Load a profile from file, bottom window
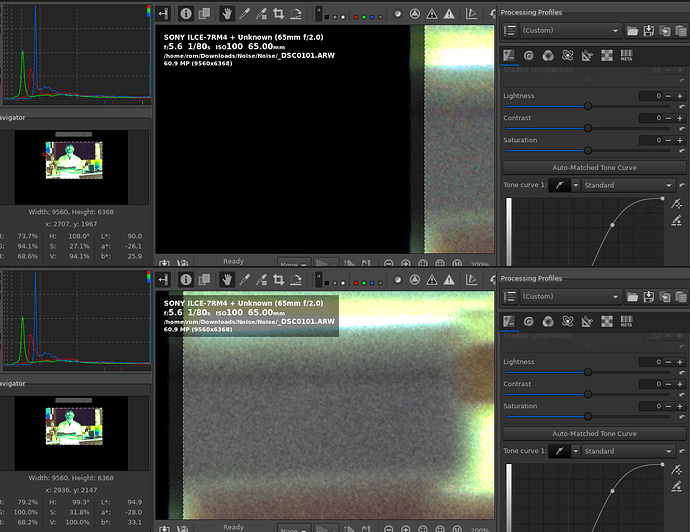This screenshot has width=690, height=532. click(x=632, y=296)
